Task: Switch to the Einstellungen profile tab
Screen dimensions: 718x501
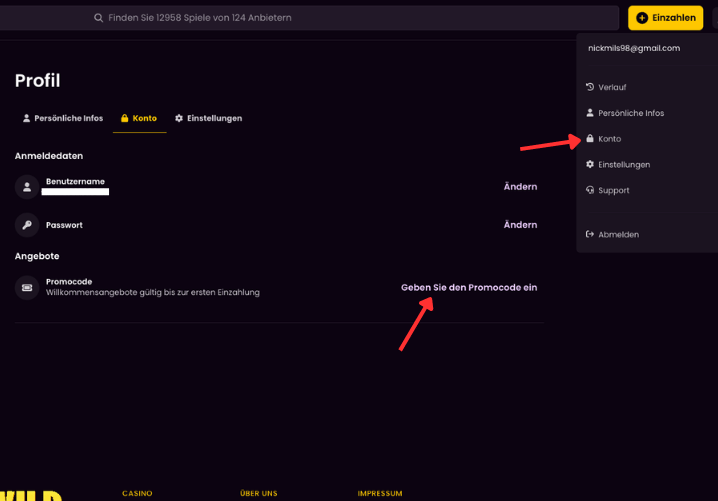Action: pos(208,118)
